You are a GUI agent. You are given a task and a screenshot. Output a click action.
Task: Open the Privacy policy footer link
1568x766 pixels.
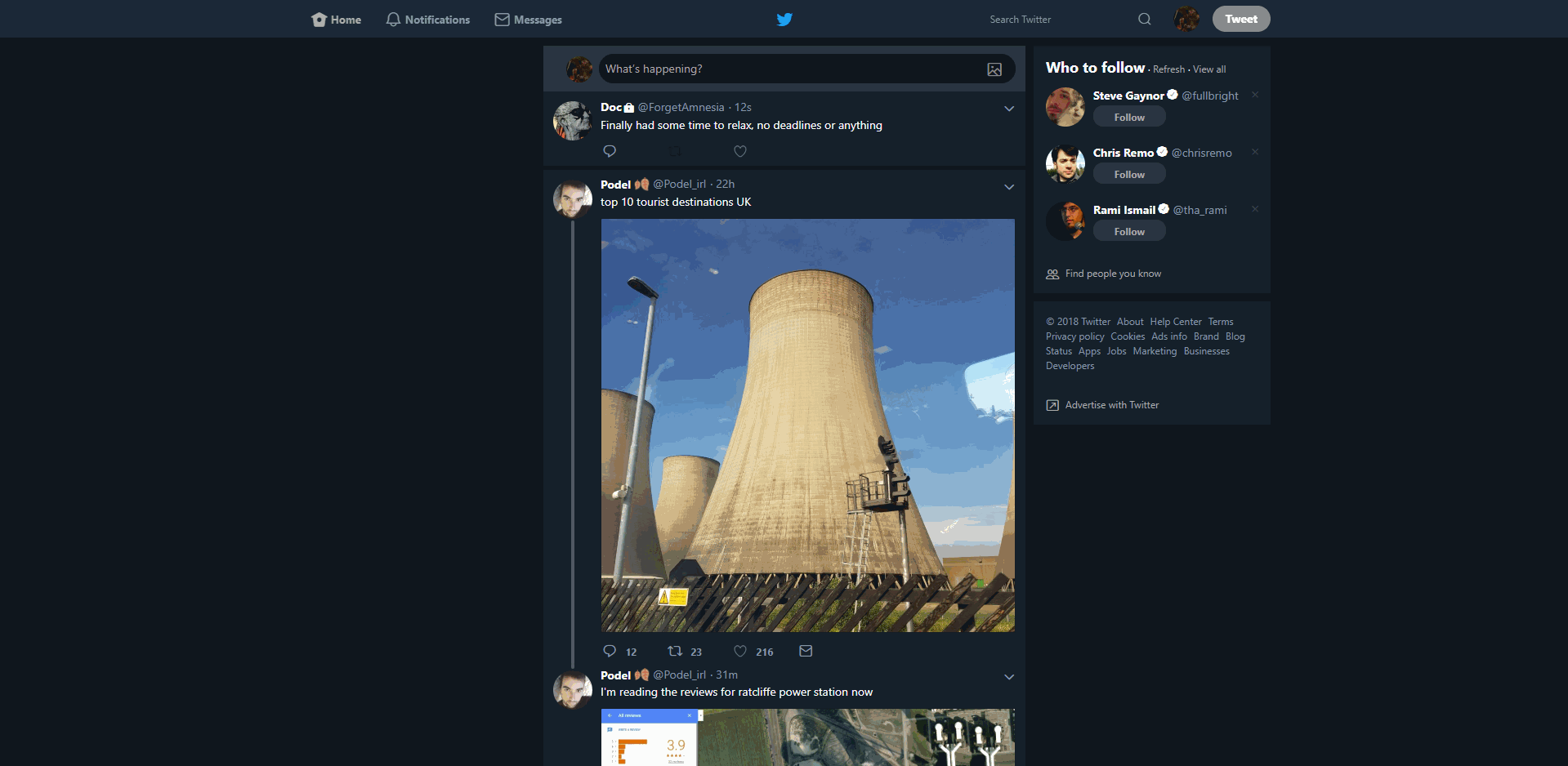tap(1075, 336)
